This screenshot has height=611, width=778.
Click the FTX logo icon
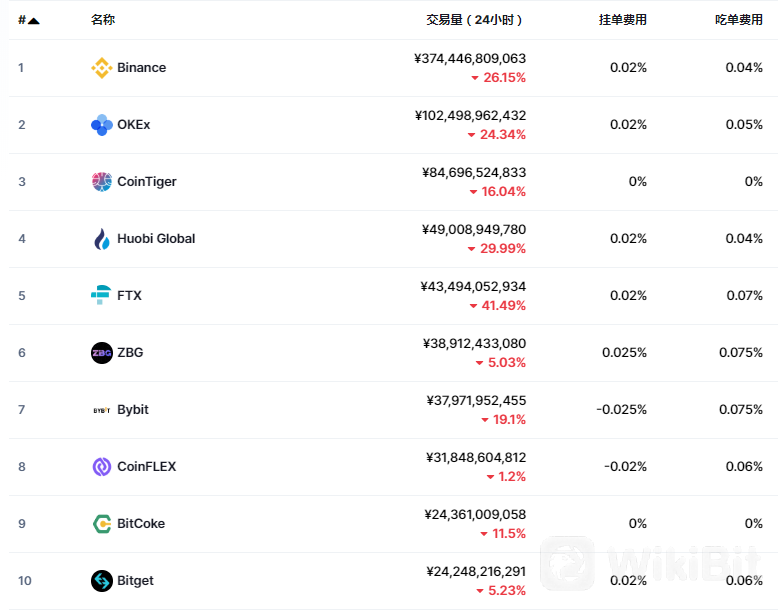(x=101, y=295)
